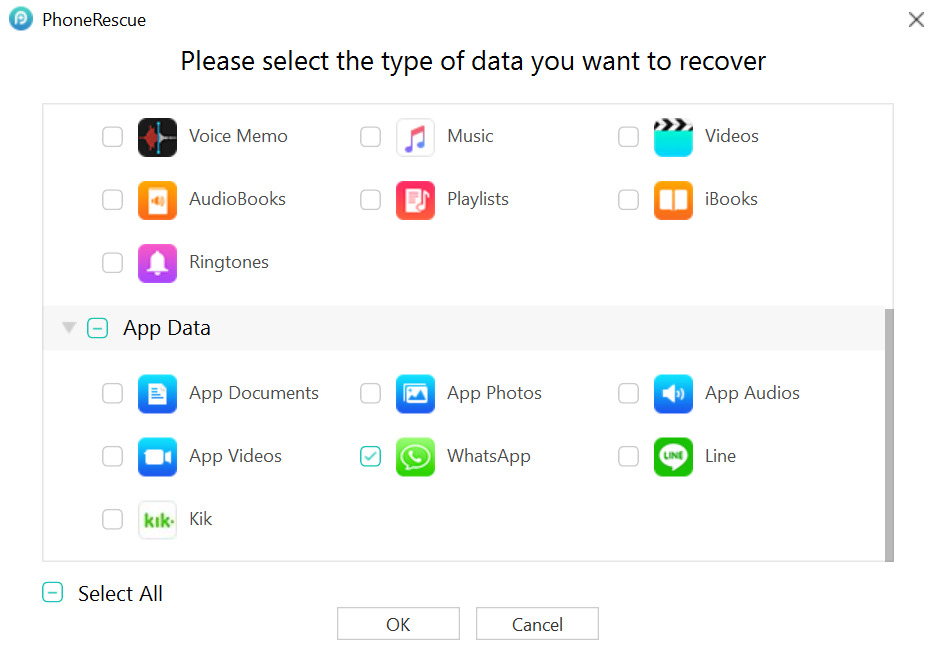Viewport: 934px width, 666px height.
Task: Uncheck the WhatsApp checkbox
Action: pos(371,457)
